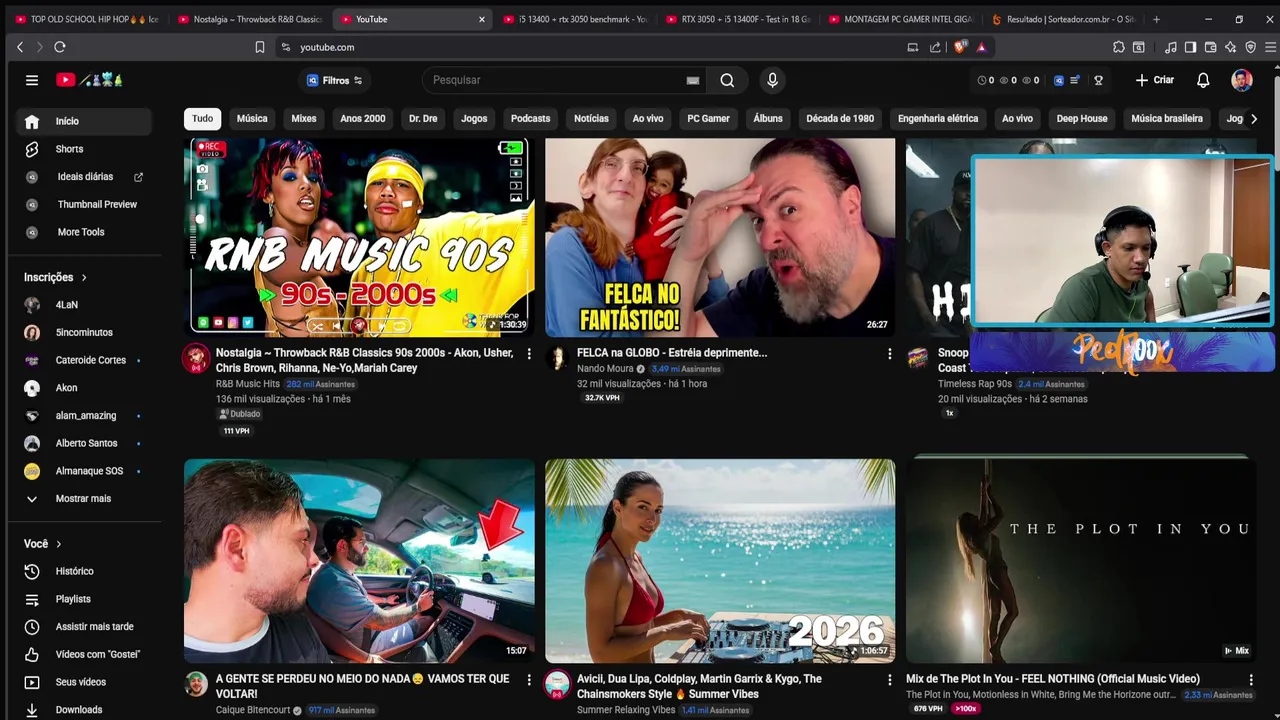Image resolution: width=1280 pixels, height=720 pixels.
Task: Open the Akon subscription channel
Action: [84, 388]
